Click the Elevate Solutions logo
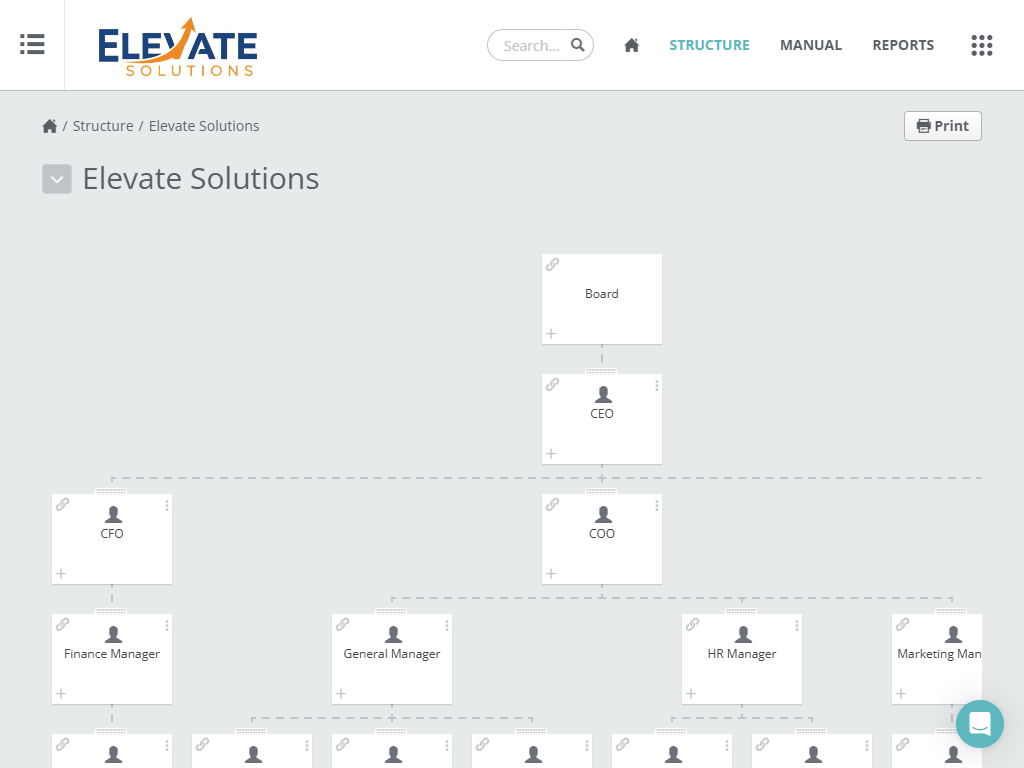This screenshot has width=1024, height=768. 178,47
